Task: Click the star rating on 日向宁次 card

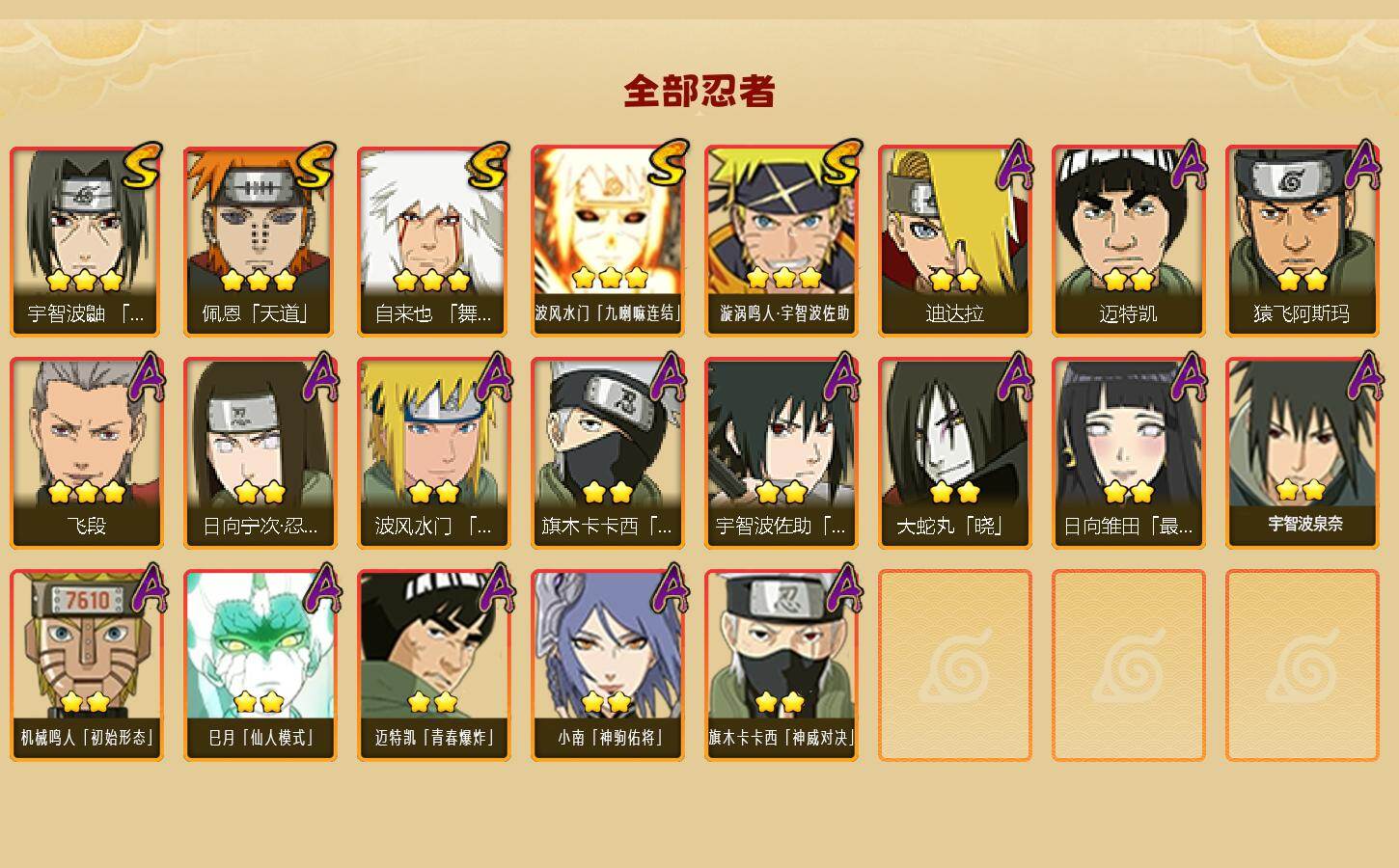Action: coord(260,492)
